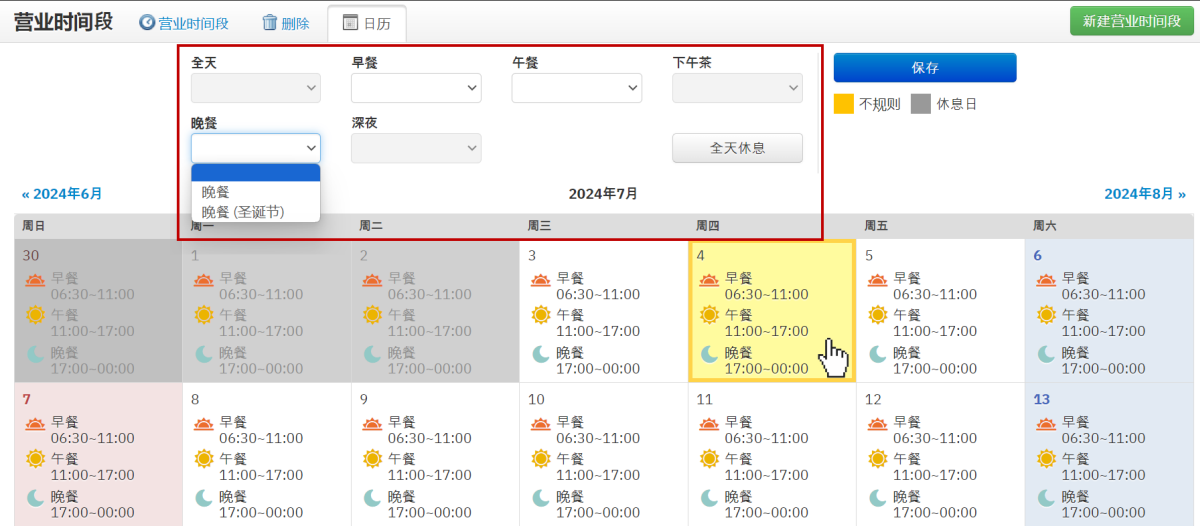Click 17:00~00:00 time on day 11
Screen dimensions: 1200x526
pos(767,512)
